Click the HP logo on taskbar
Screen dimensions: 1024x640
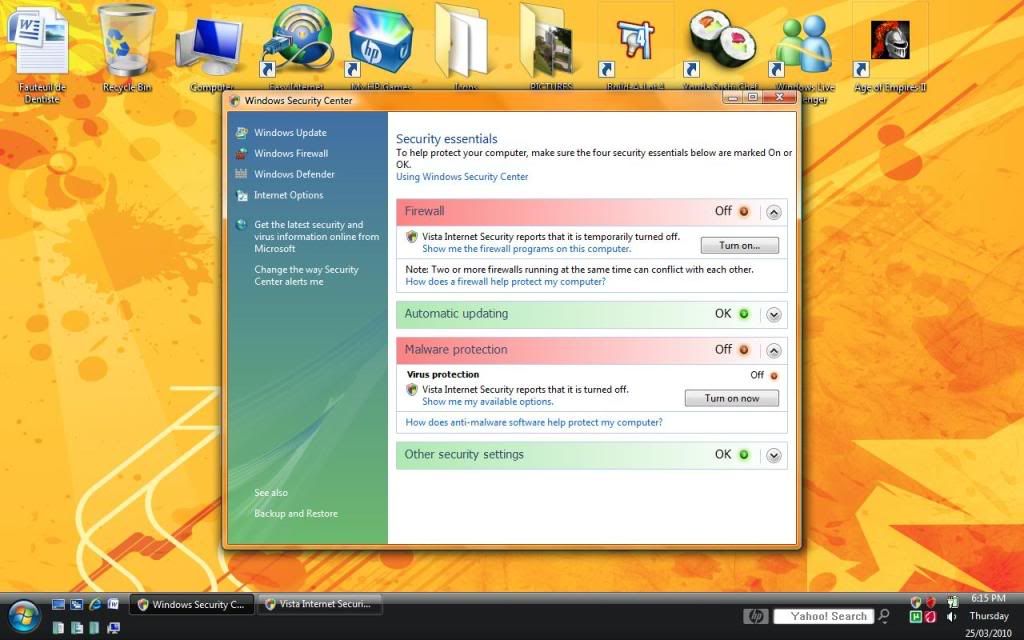pyautogui.click(x=756, y=616)
